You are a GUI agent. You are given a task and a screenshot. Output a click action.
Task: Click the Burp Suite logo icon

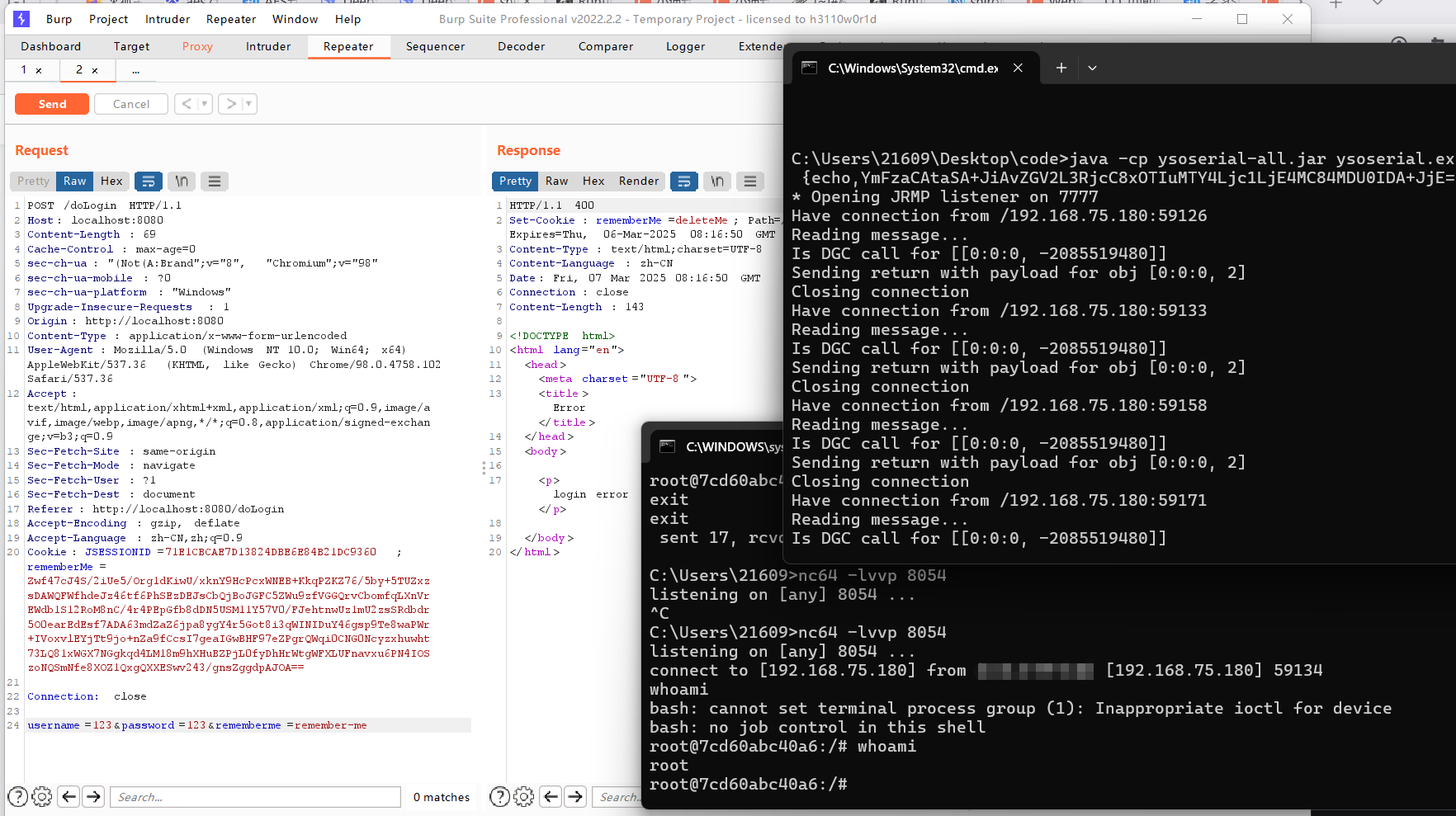(21, 19)
